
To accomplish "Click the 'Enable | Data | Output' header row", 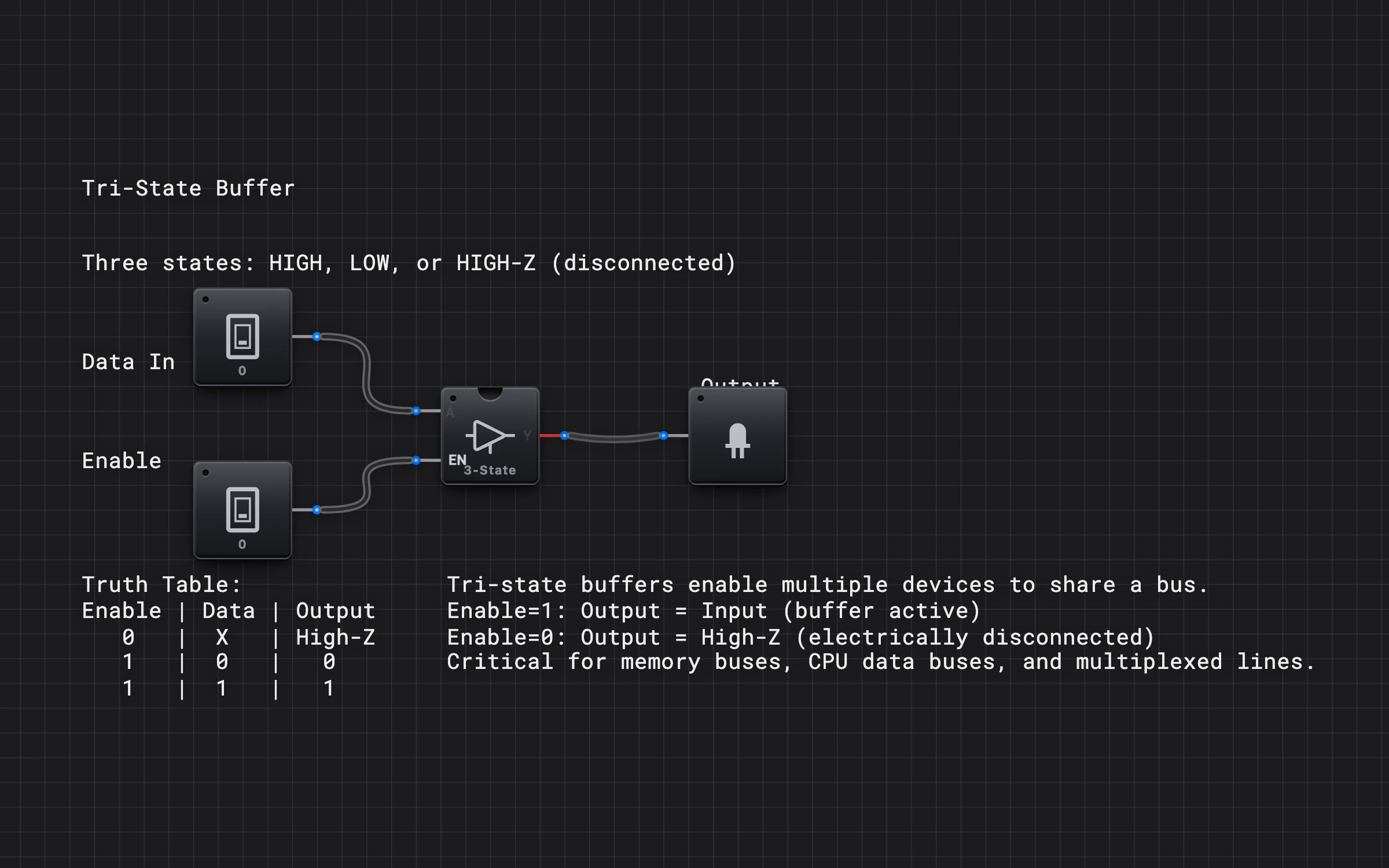I will click(x=229, y=611).
